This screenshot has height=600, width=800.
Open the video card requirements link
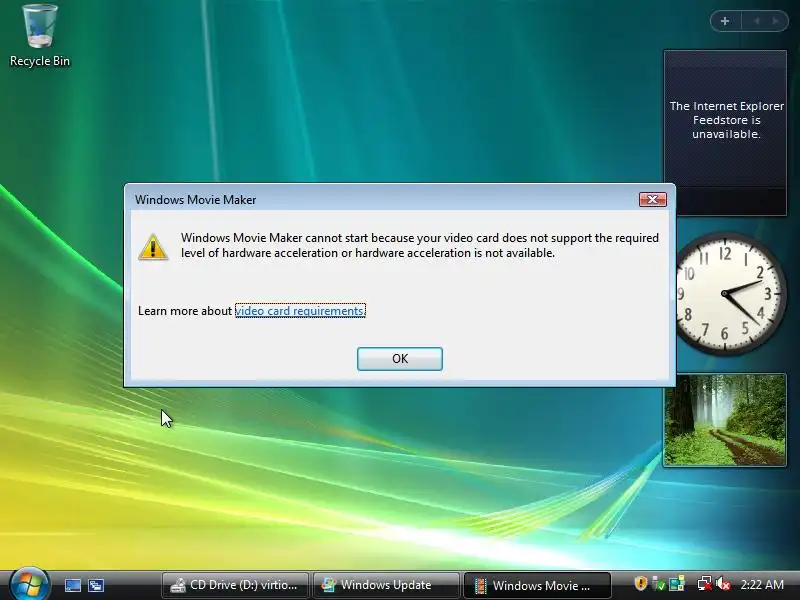300,311
